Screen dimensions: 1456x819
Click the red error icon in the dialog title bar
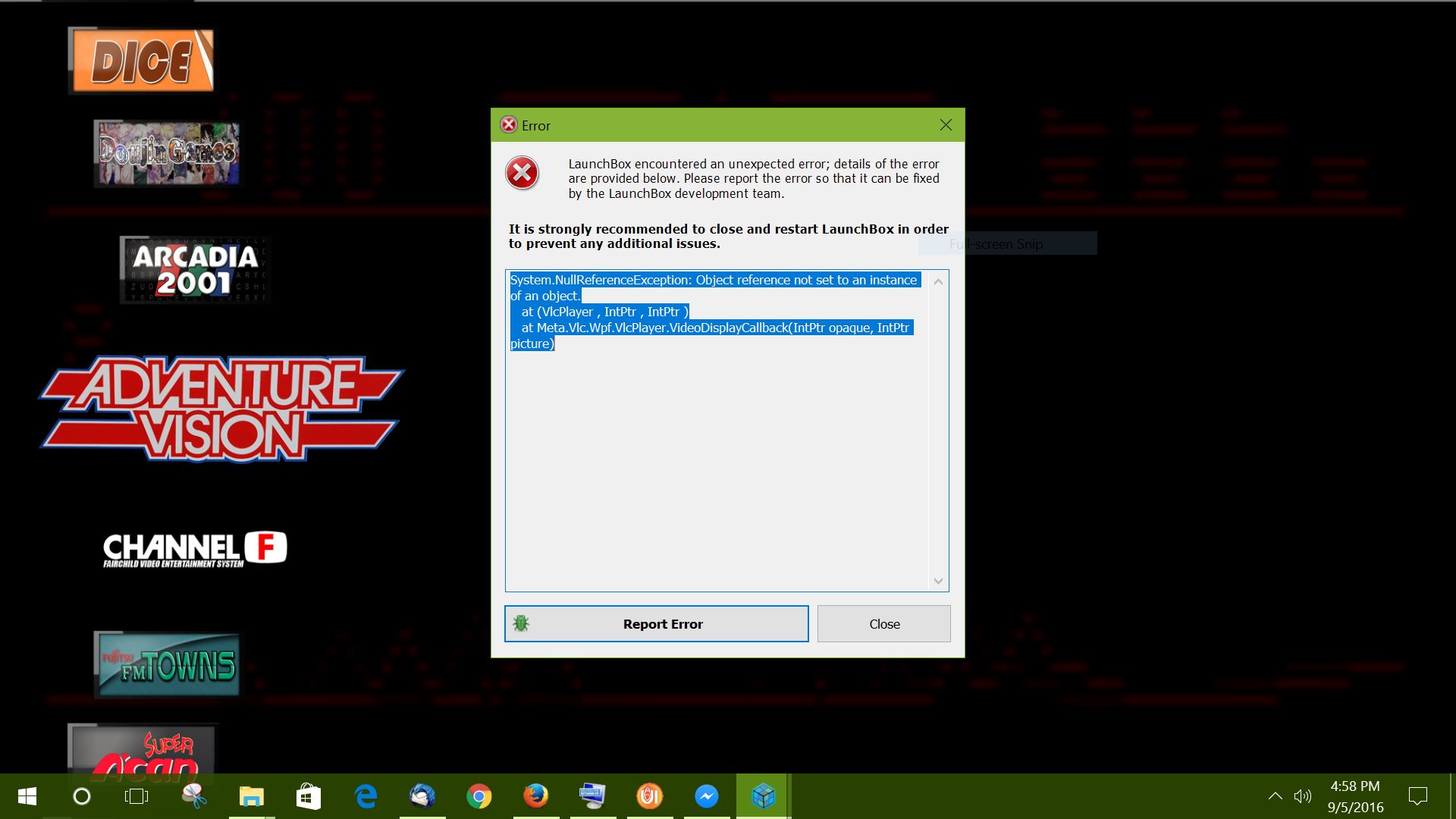[508, 125]
